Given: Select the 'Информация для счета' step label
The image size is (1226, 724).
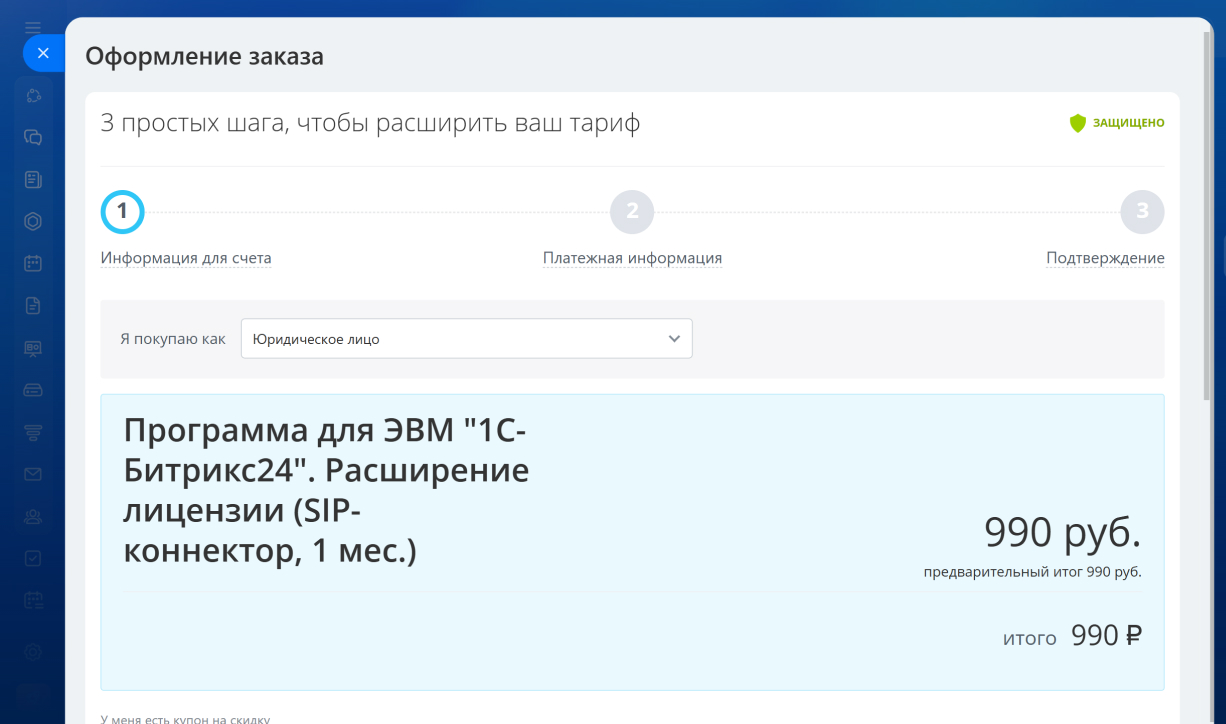Looking at the screenshot, I should click(x=186, y=258).
